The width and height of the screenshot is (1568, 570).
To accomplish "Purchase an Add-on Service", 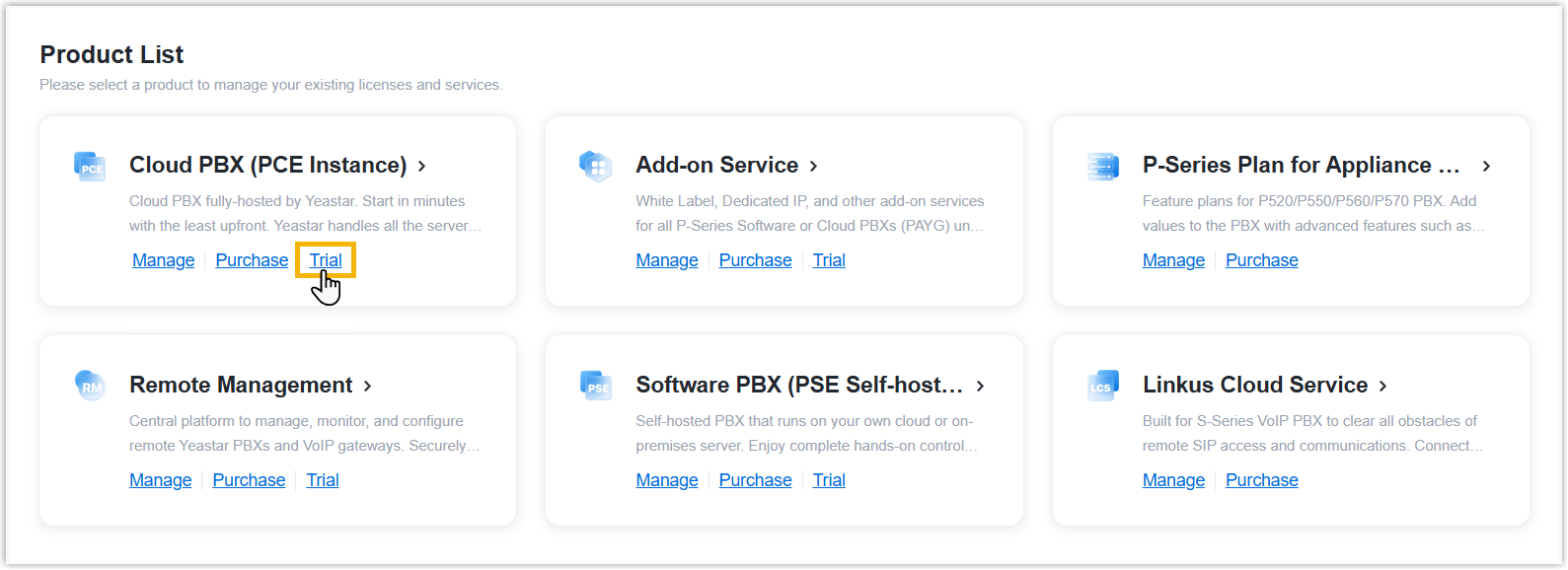I will point(755,260).
